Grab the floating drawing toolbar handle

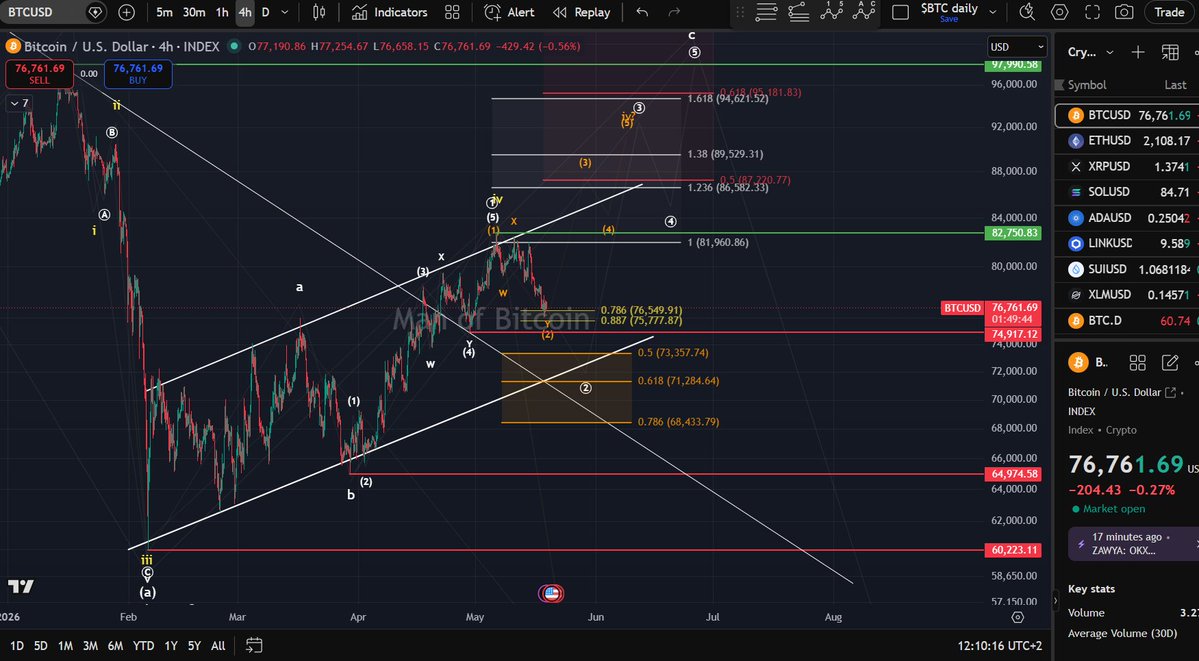point(739,12)
